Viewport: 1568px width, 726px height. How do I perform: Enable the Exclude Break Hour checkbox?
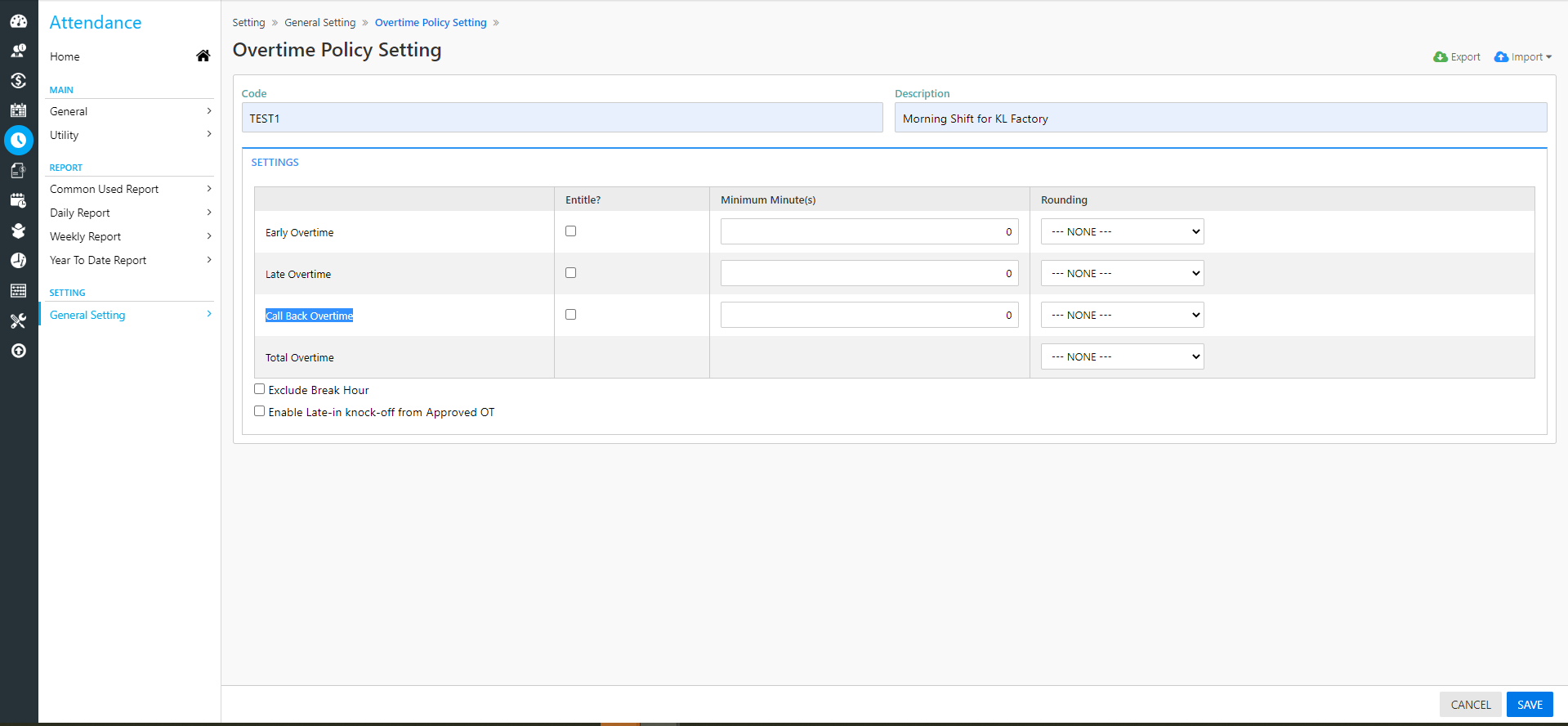pos(259,389)
